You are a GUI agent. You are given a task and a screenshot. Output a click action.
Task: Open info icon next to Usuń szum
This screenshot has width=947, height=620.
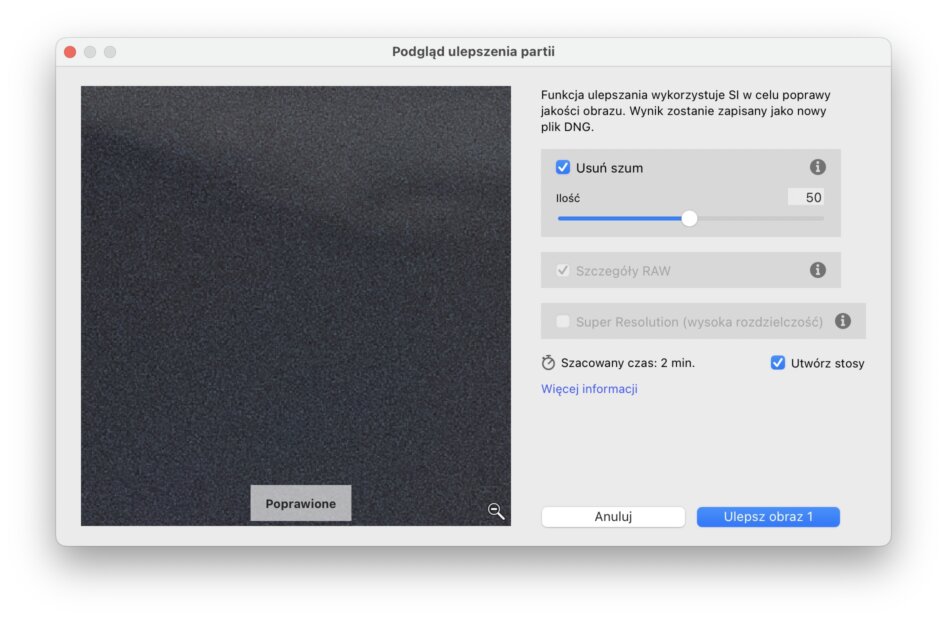pyautogui.click(x=817, y=168)
